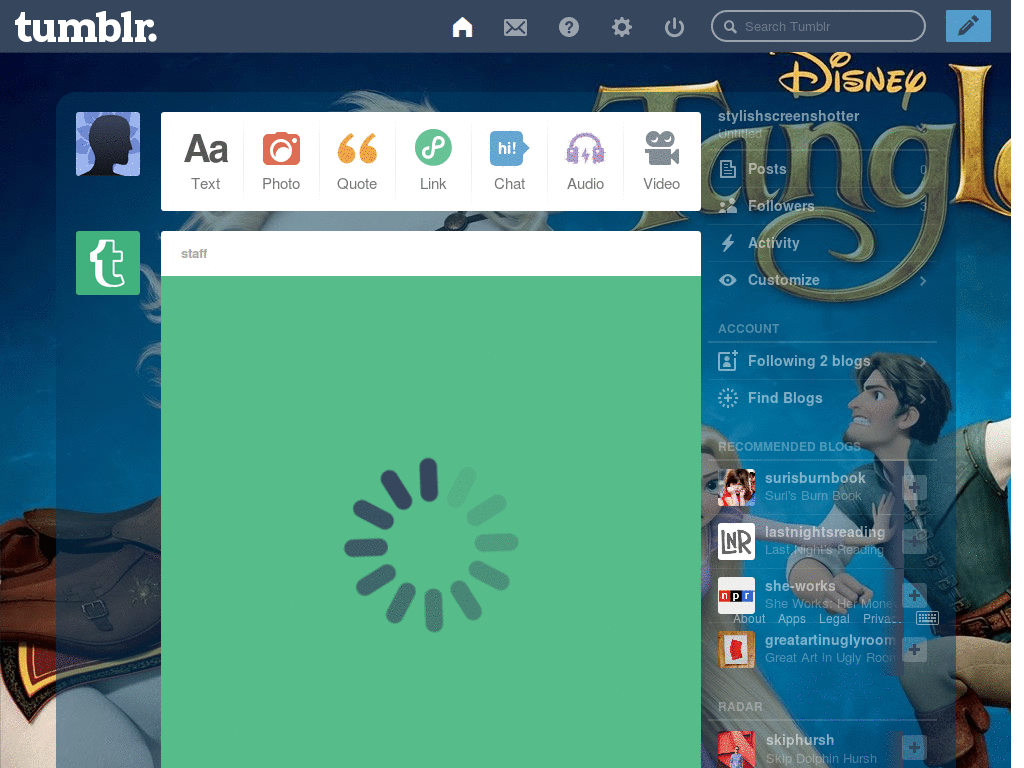Image resolution: width=1024 pixels, height=768 pixels.
Task: Click the tumblr logo
Action: tap(86, 27)
